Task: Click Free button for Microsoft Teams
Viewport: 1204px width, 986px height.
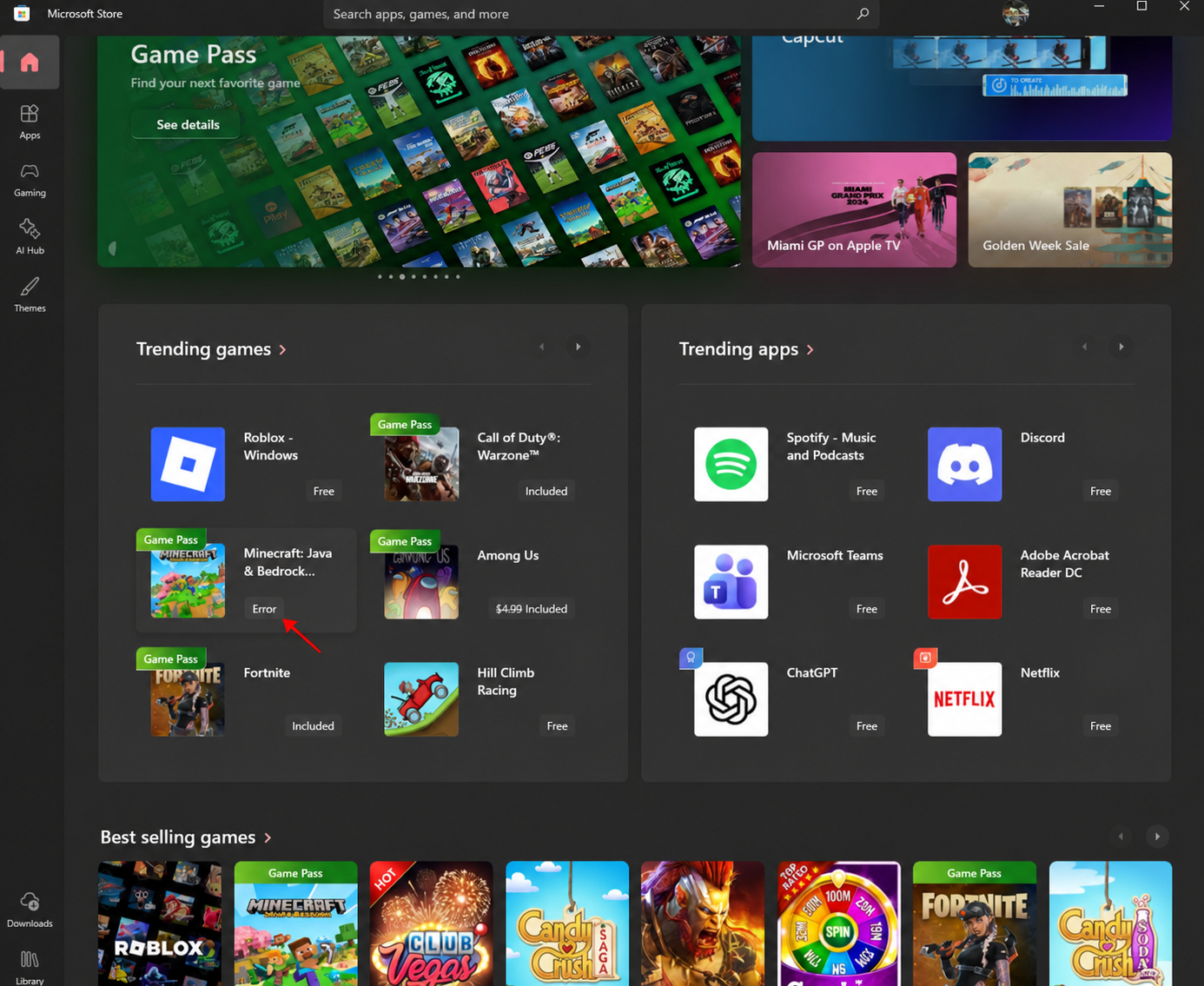Action: pos(866,609)
